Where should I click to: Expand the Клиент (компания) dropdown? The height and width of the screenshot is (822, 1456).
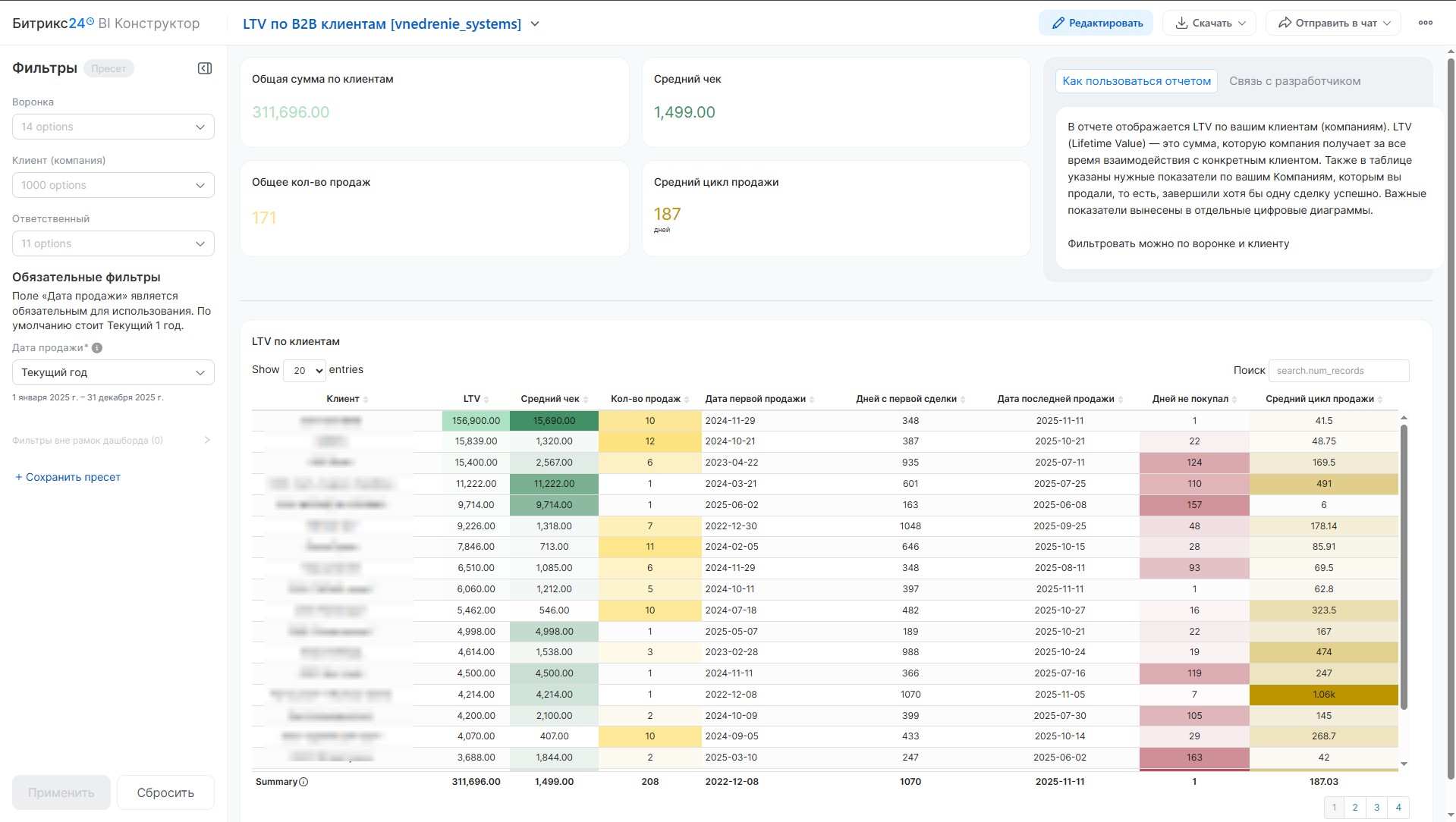coord(113,185)
